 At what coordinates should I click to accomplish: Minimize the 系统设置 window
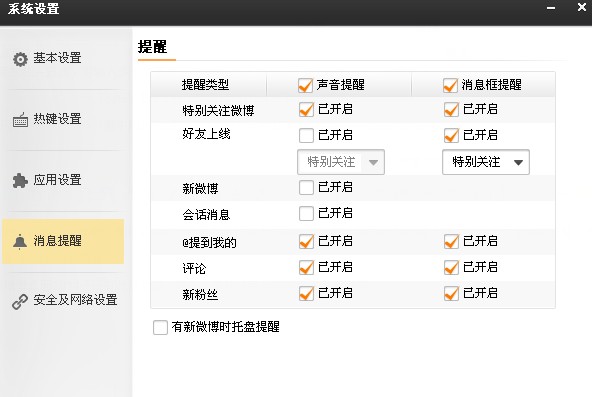tap(551, 8)
